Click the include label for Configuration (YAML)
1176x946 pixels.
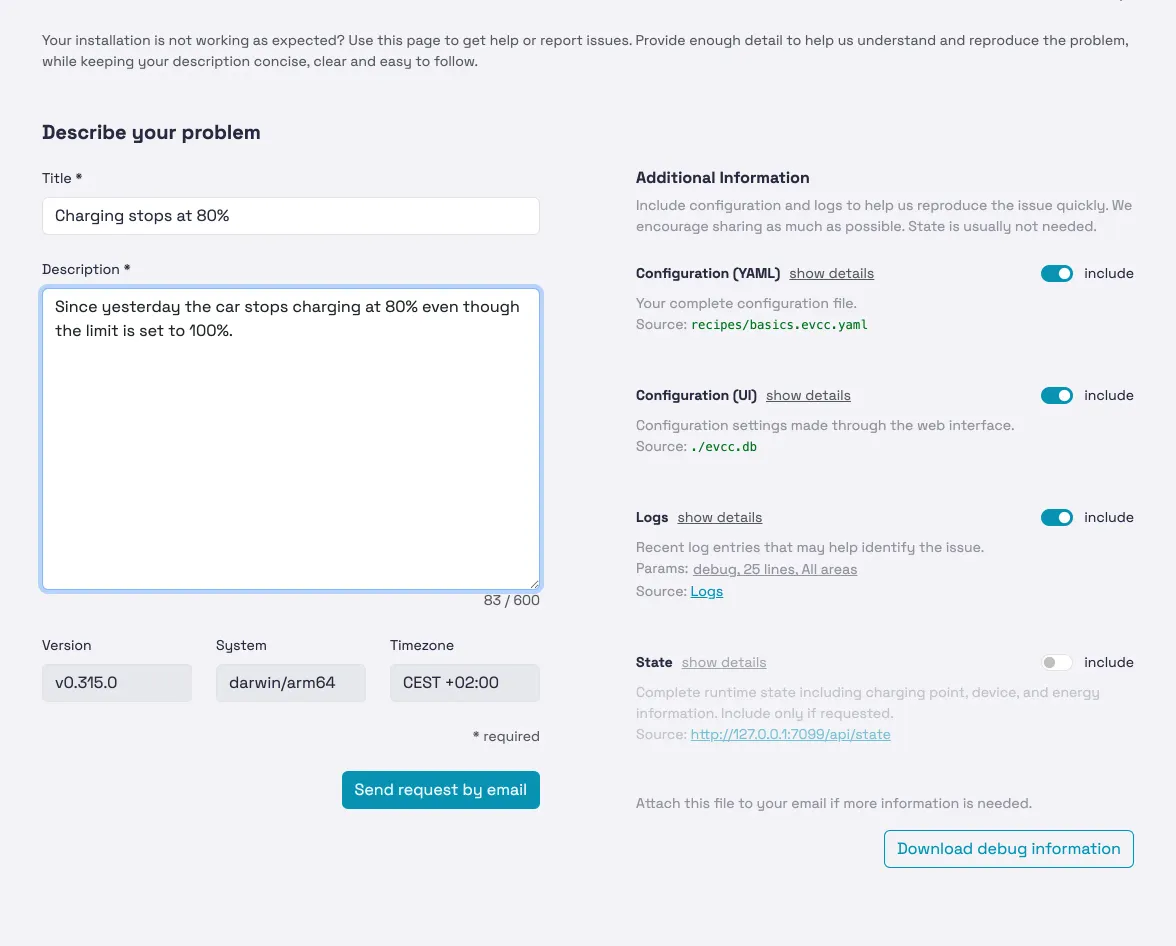click(x=1108, y=274)
